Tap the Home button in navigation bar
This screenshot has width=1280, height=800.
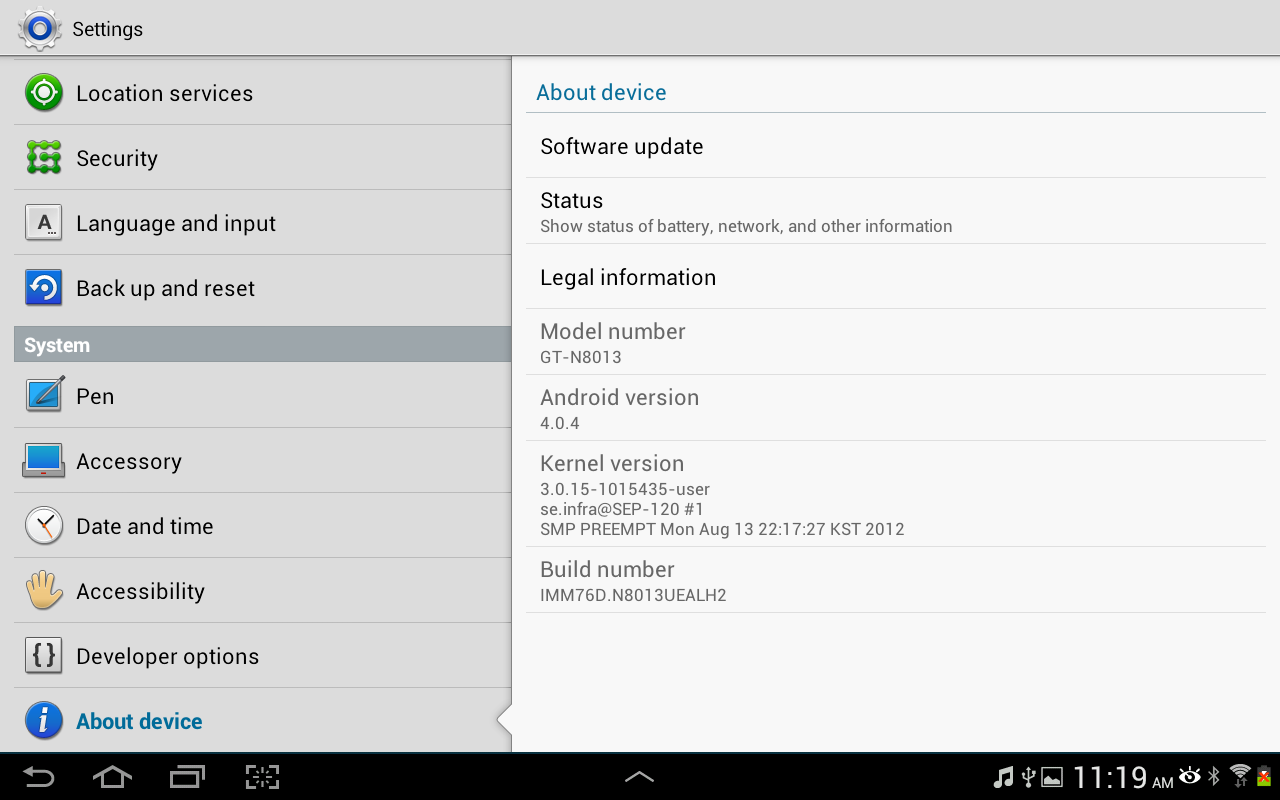coord(112,777)
